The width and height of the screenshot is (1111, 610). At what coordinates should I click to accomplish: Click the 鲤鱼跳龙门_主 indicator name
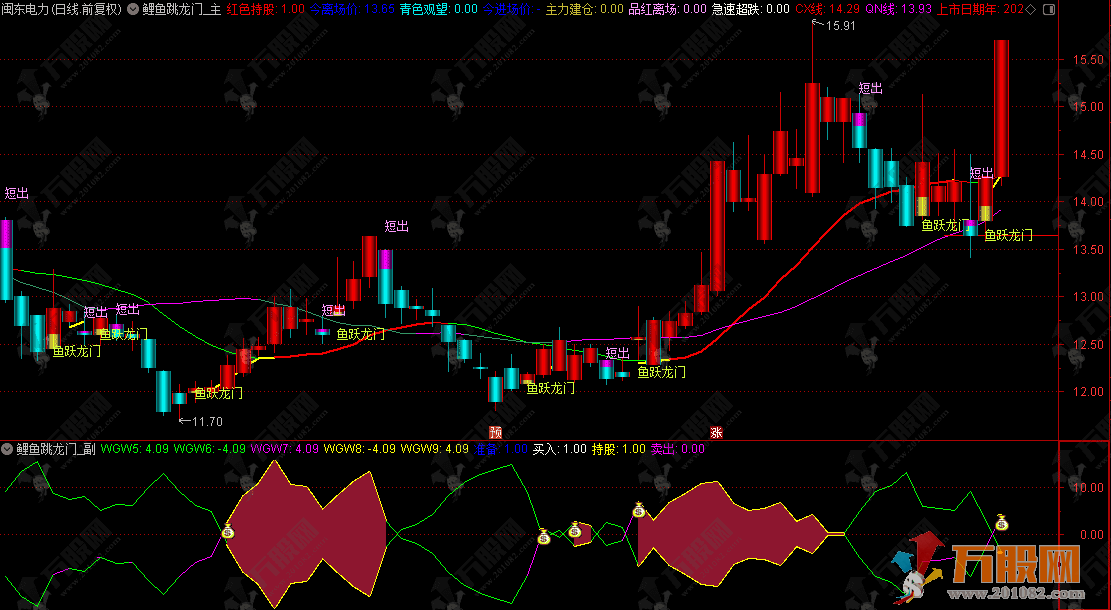[181, 9]
